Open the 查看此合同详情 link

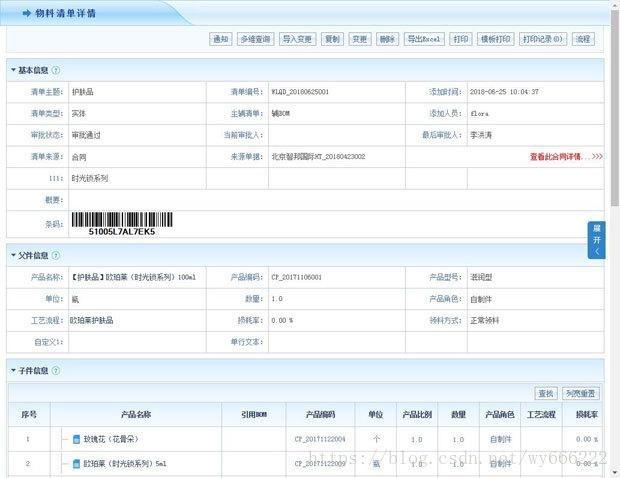pos(566,157)
